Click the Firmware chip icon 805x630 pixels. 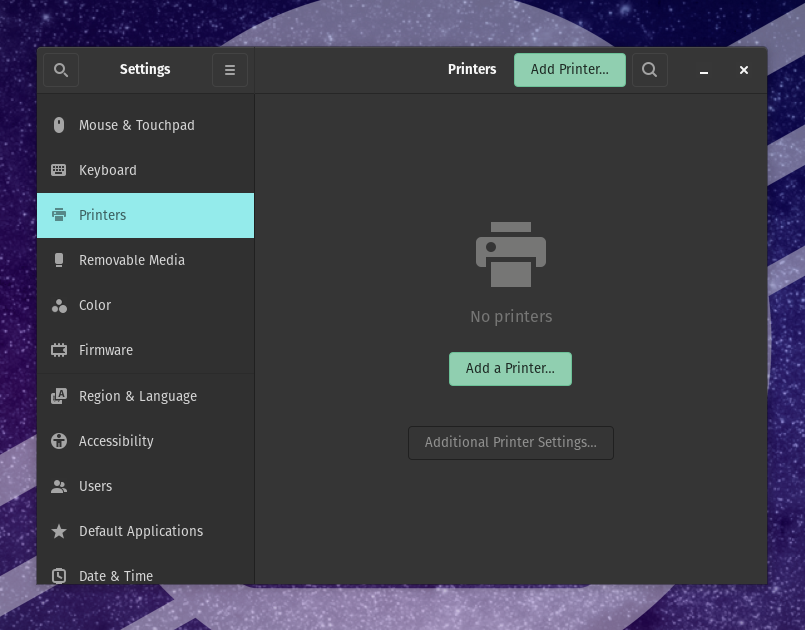tap(59, 351)
